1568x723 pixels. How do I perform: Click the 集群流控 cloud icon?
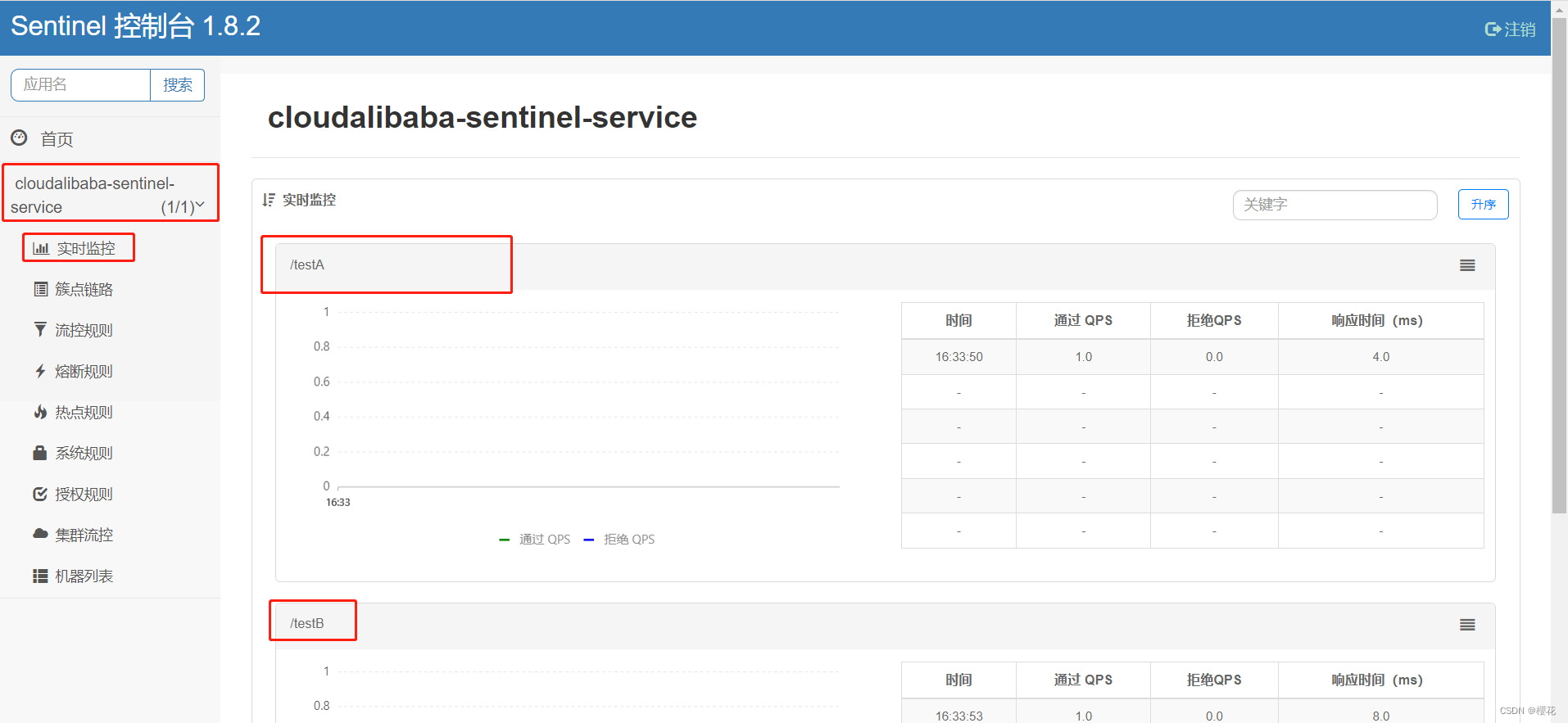pyautogui.click(x=40, y=534)
